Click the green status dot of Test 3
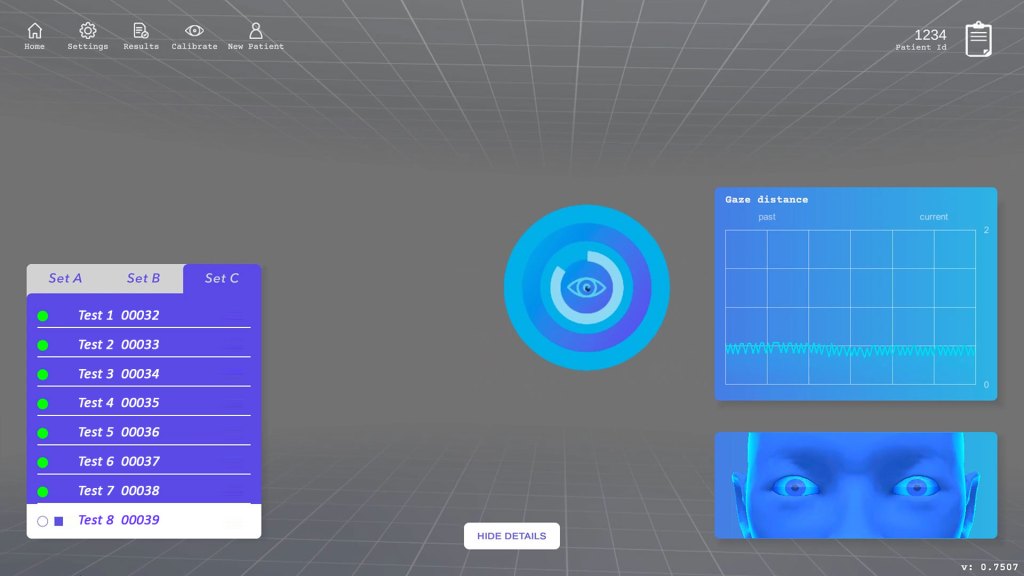 point(42,375)
